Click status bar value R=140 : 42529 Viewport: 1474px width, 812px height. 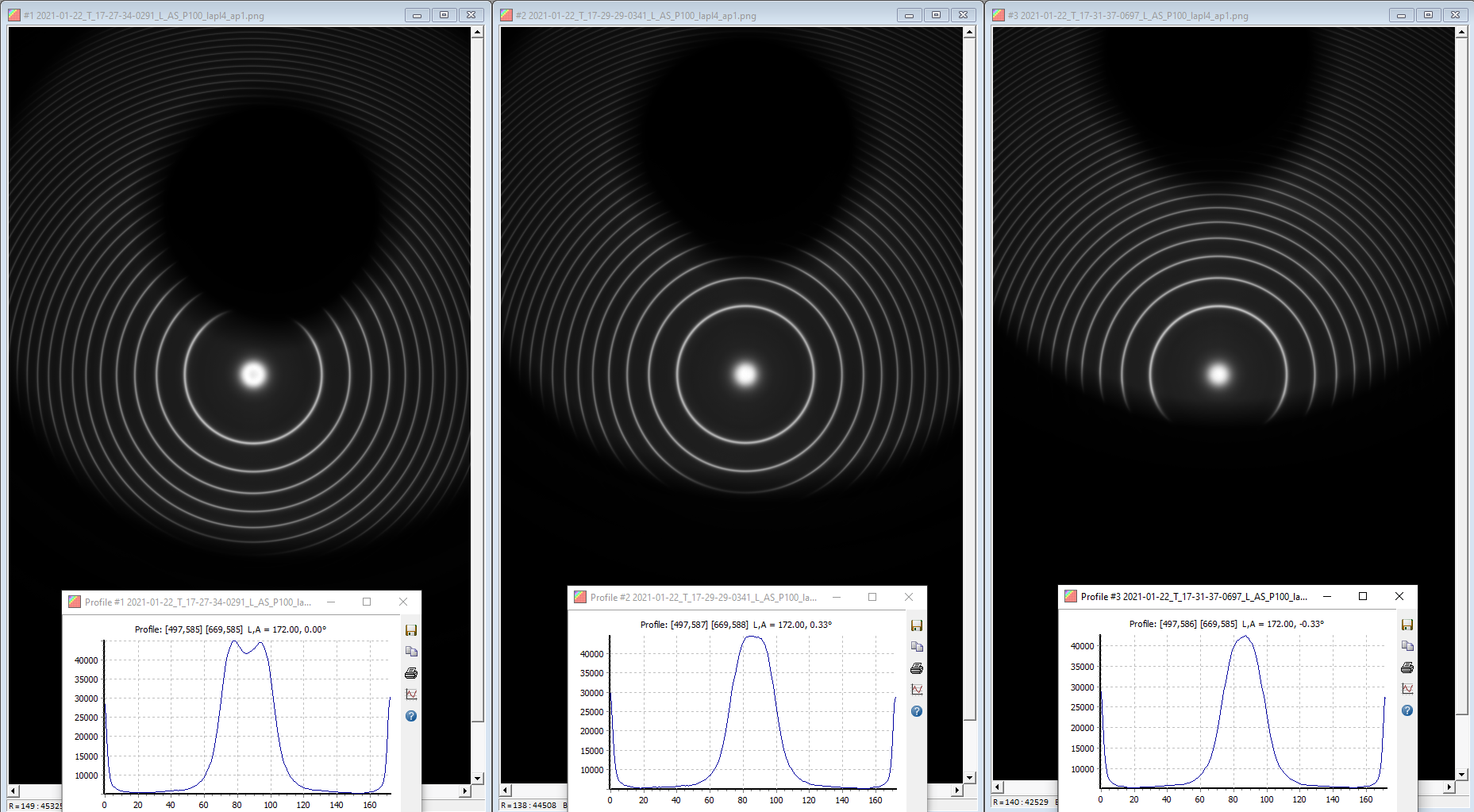(x=1021, y=802)
